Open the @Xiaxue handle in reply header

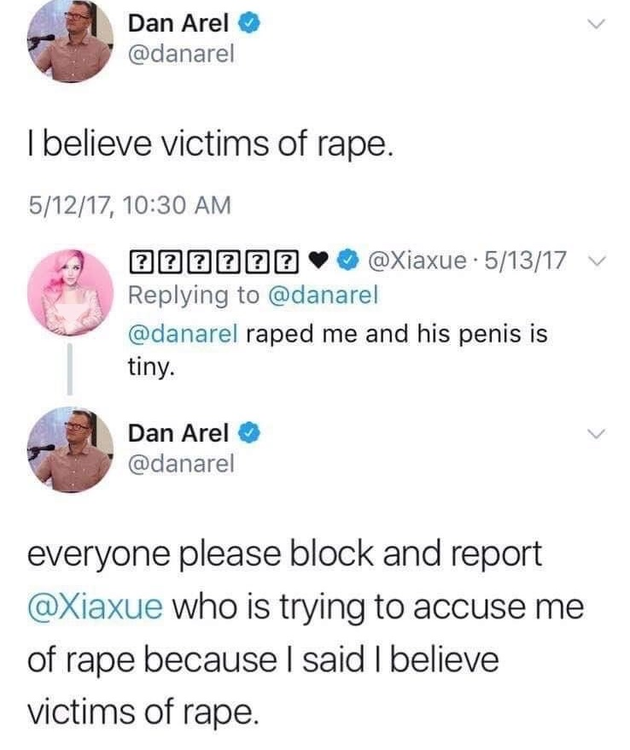click(417, 260)
